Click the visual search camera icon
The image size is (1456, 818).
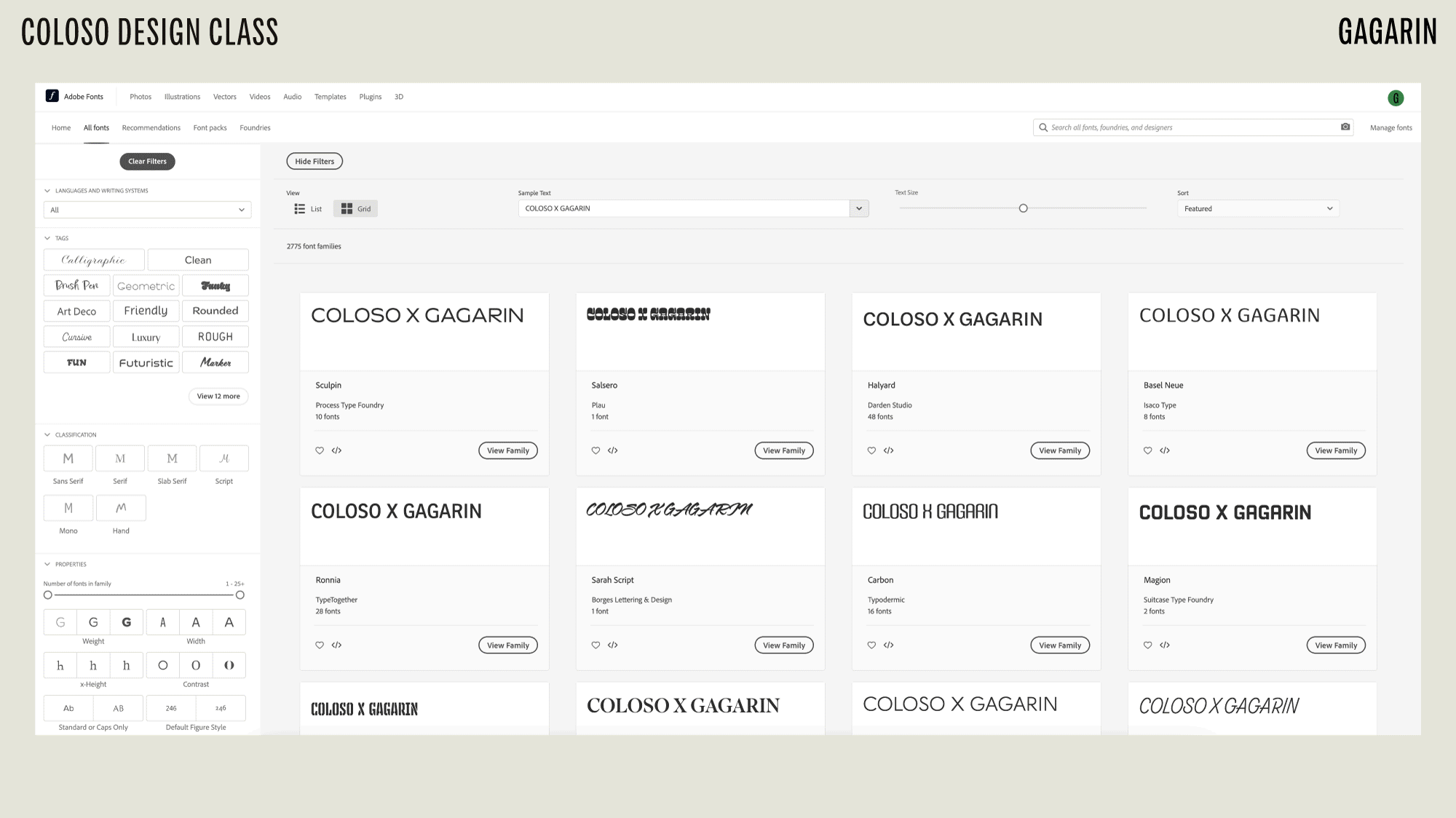click(x=1345, y=127)
